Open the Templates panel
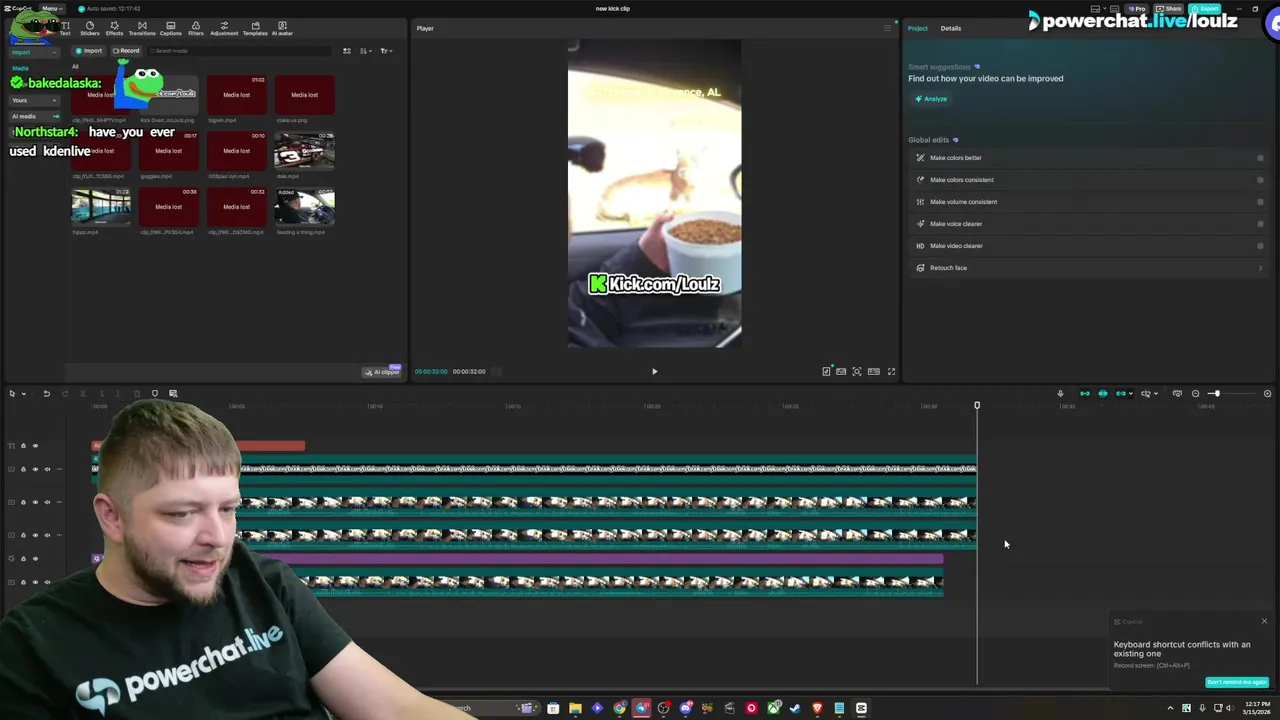This screenshot has width=1280, height=720. coord(255,28)
